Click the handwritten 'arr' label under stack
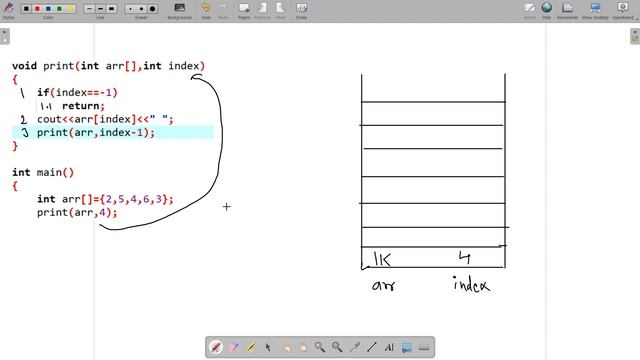 [x=384, y=285]
